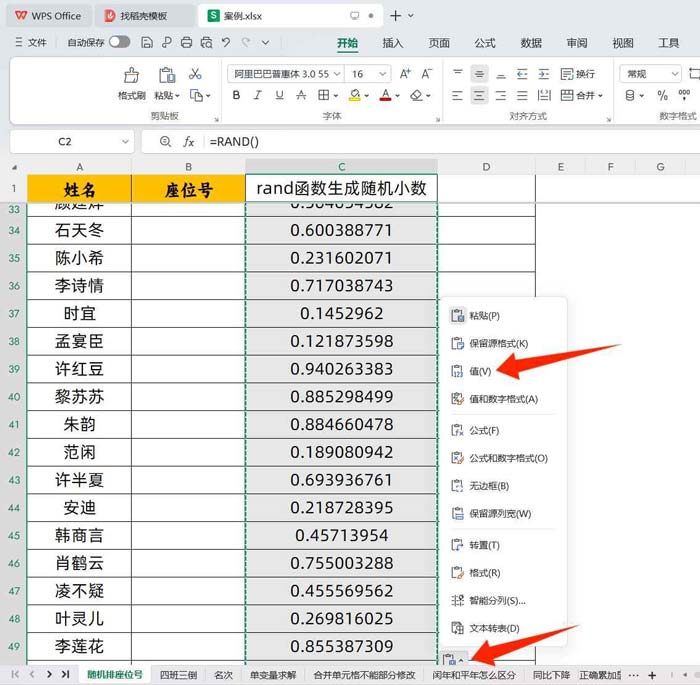
Task: Switch to the 四班三倒 sheet tab
Action: tap(178, 675)
